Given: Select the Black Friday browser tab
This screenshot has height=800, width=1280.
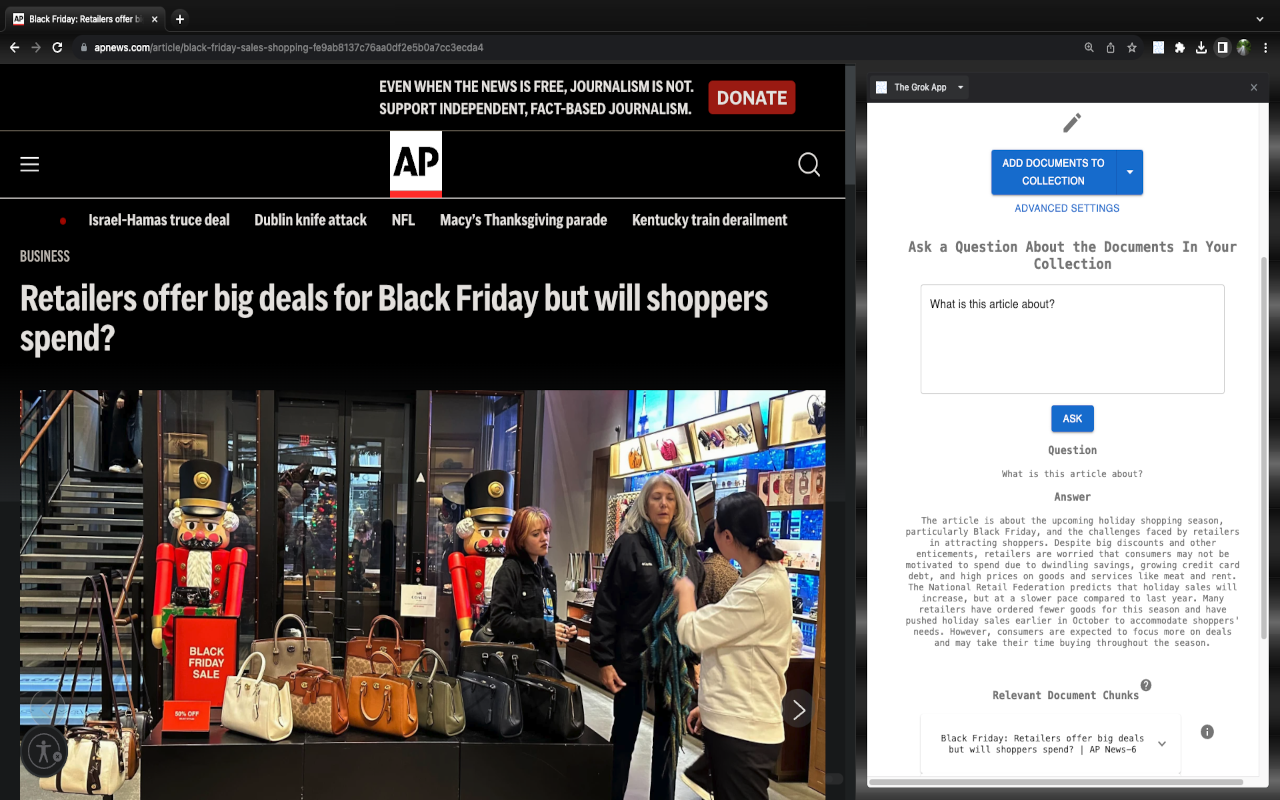Looking at the screenshot, I should [80, 18].
